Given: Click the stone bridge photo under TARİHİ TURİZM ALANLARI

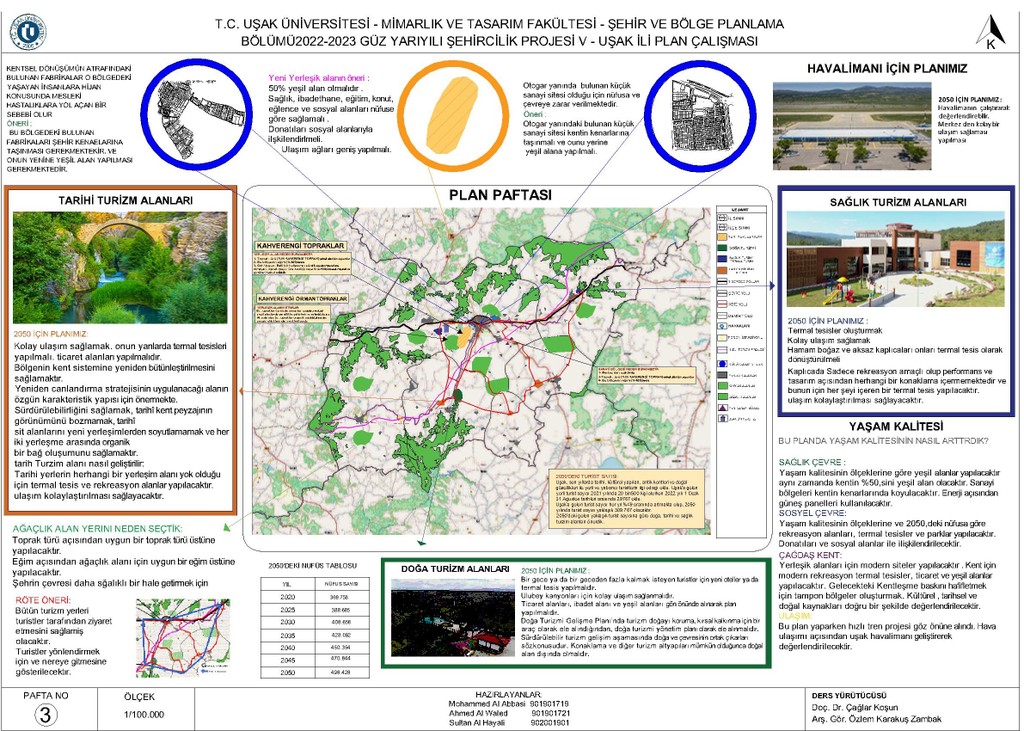Looking at the screenshot, I should [120, 267].
